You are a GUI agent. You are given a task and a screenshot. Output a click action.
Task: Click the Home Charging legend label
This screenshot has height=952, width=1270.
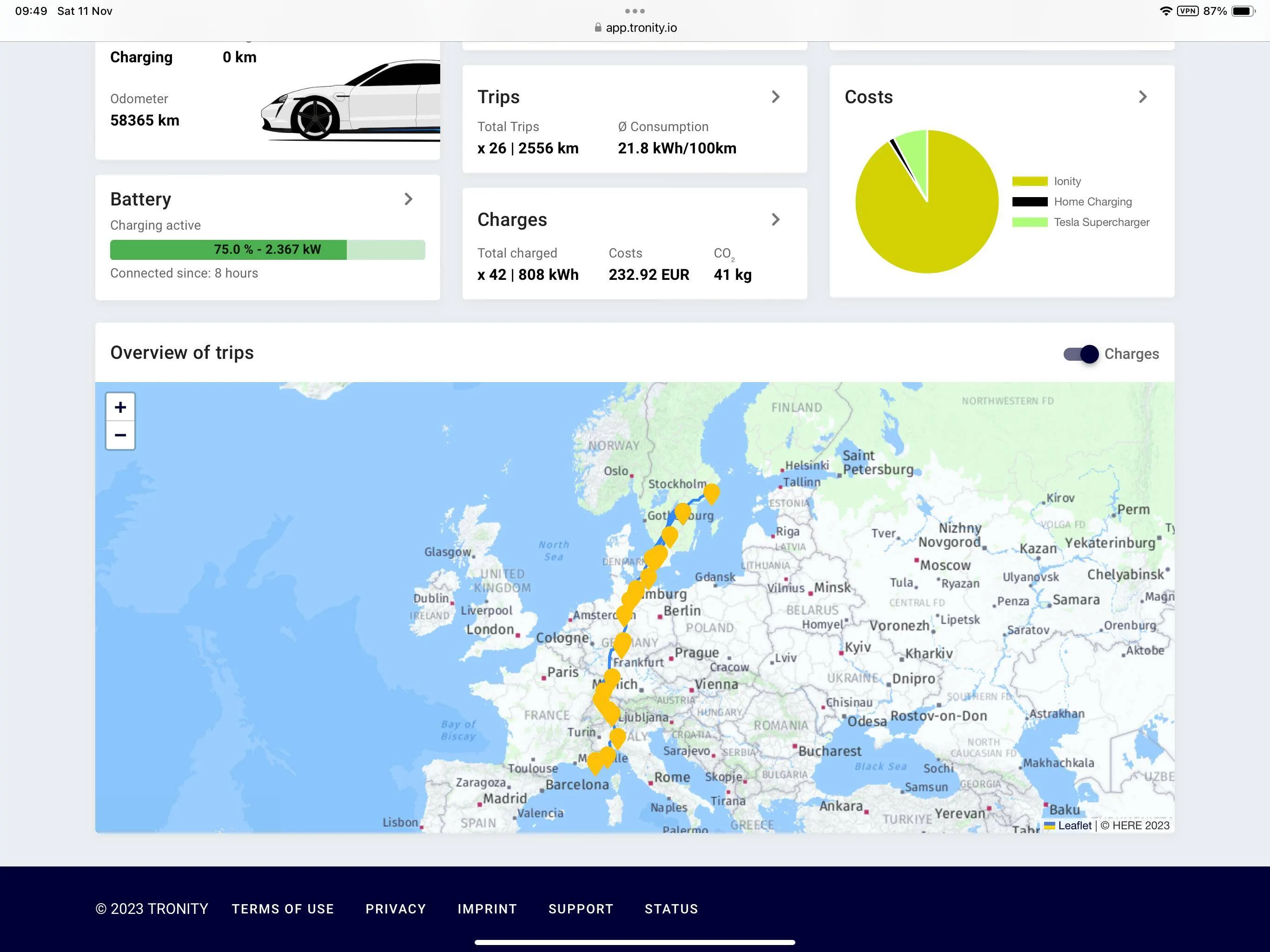tap(1093, 202)
